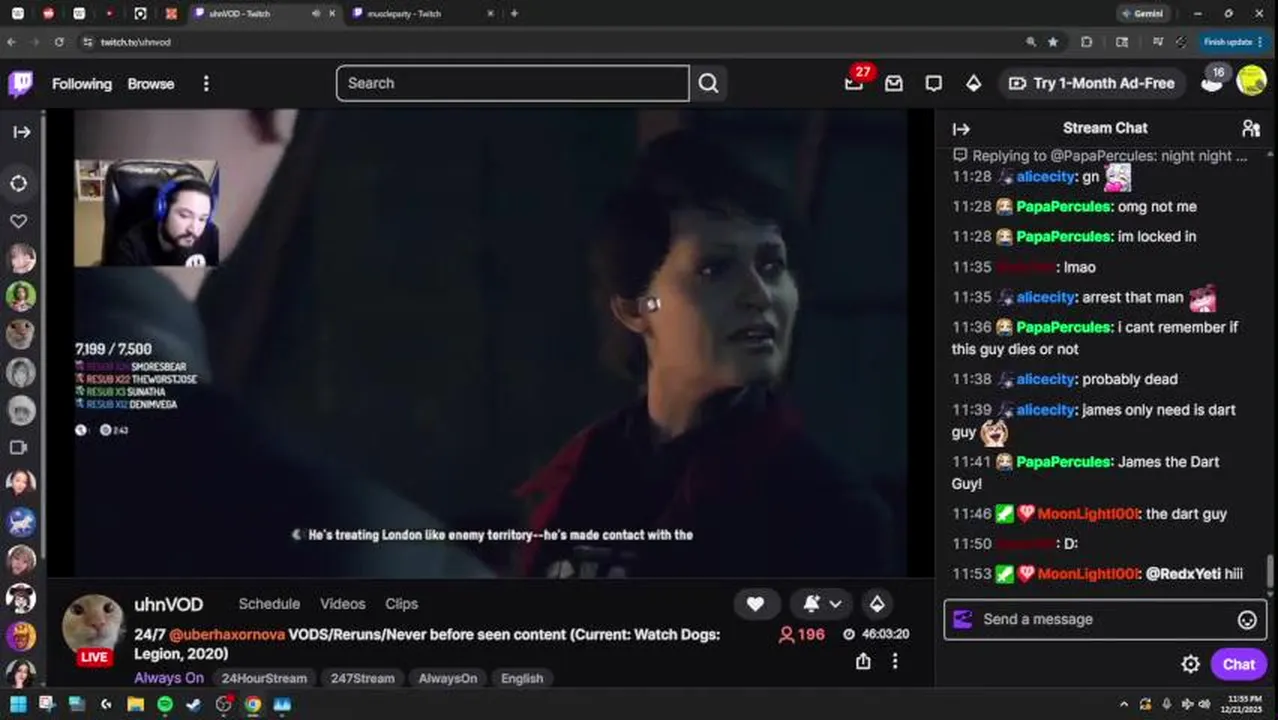
Task: Click the purple Chat send button
Action: pos(1238,664)
